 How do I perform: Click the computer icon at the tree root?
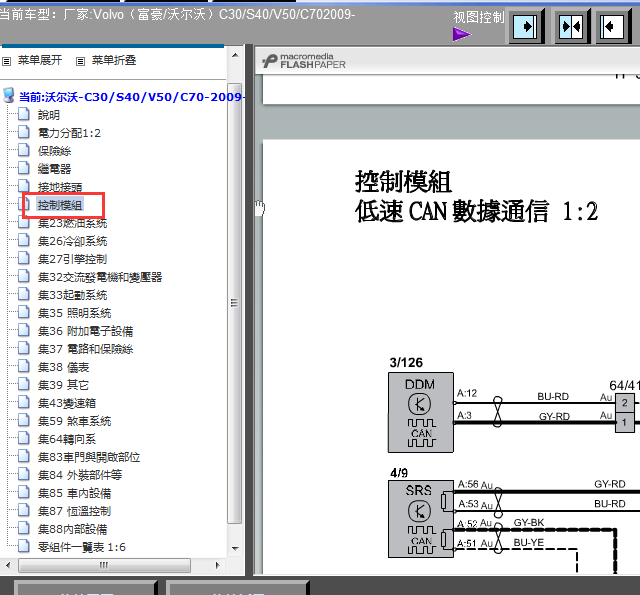click(x=9, y=95)
